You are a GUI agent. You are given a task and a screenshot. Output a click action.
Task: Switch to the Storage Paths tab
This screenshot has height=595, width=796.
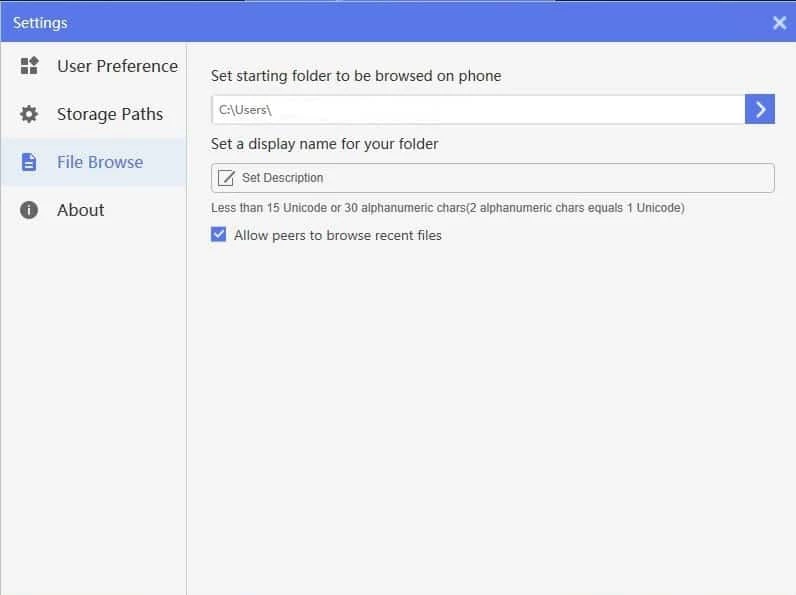pos(109,114)
